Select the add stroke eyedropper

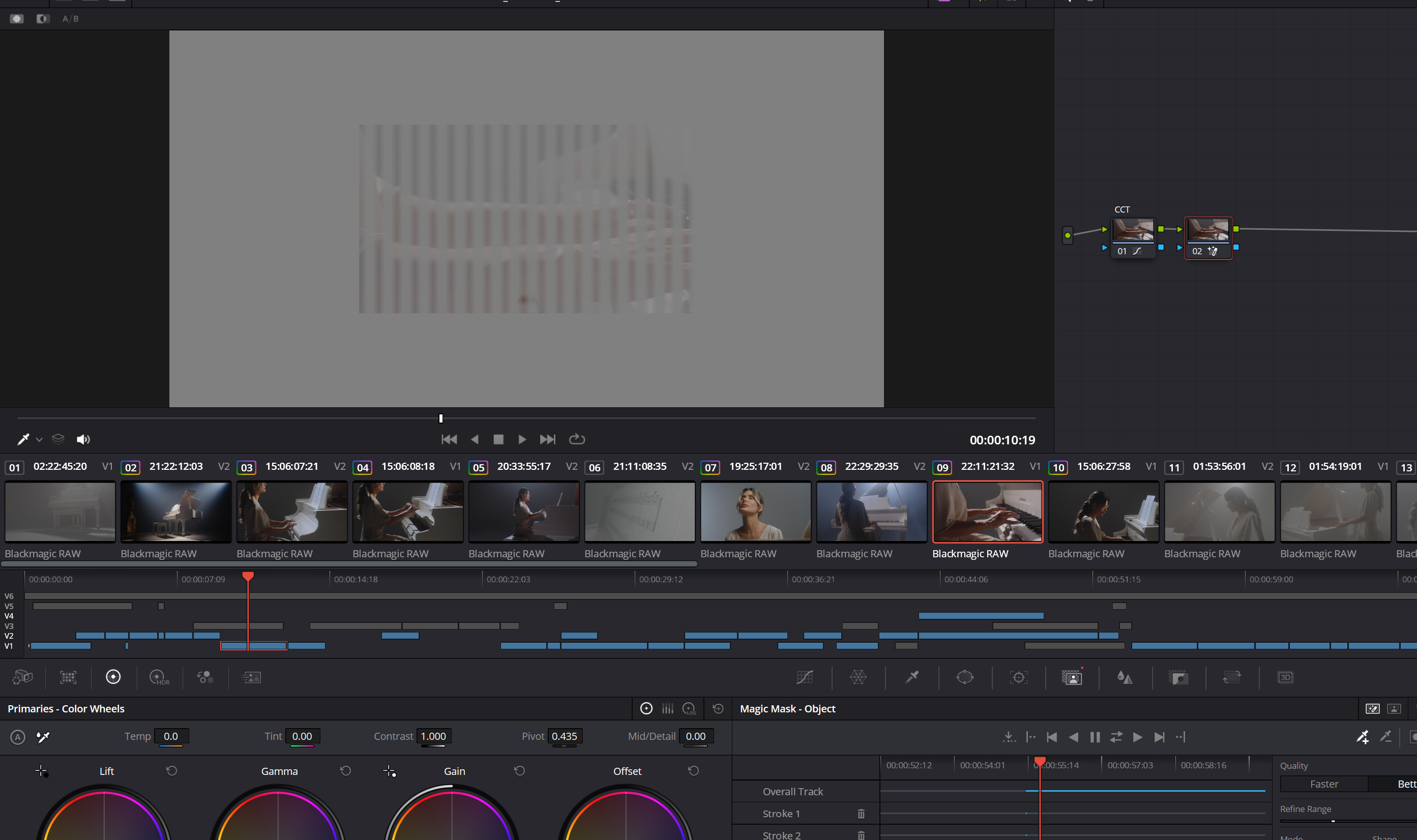click(1363, 737)
